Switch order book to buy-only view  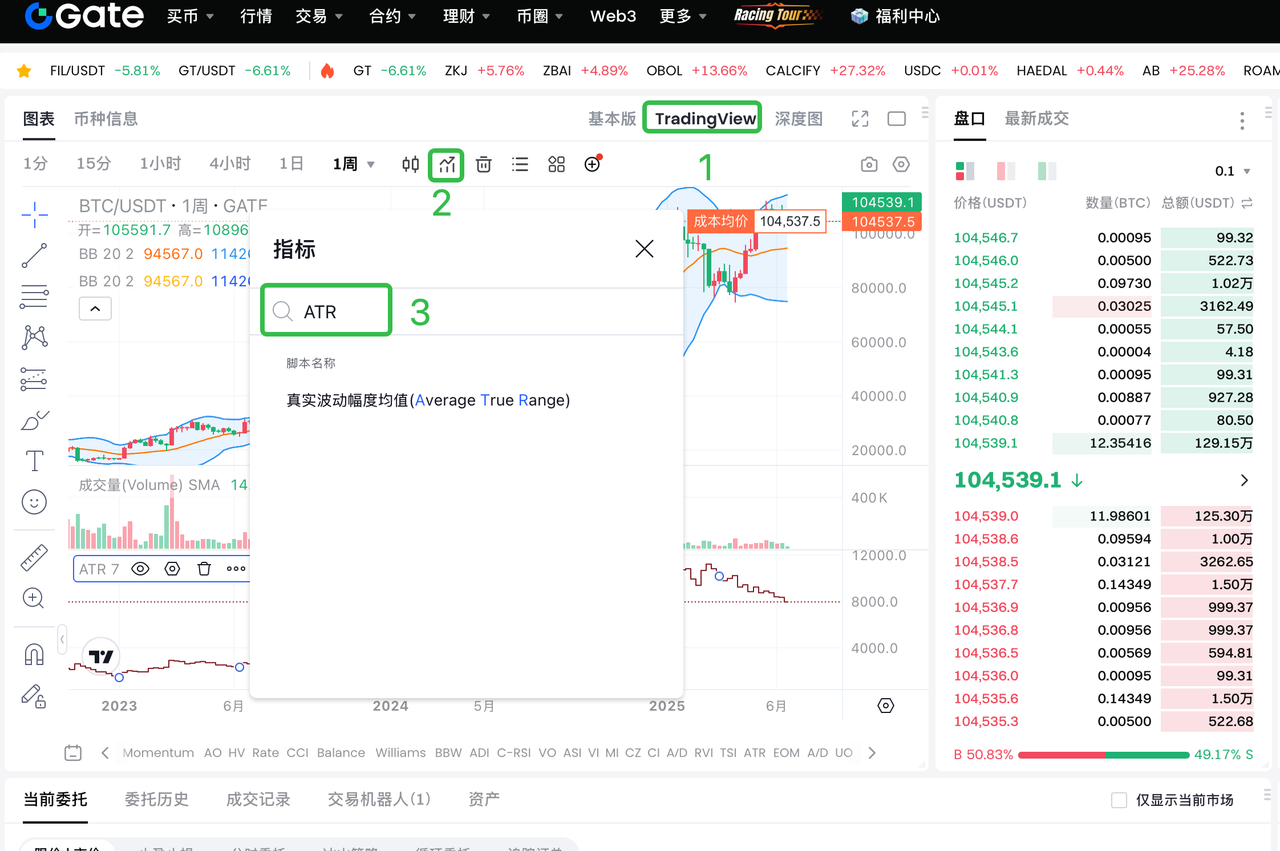click(x=1046, y=171)
